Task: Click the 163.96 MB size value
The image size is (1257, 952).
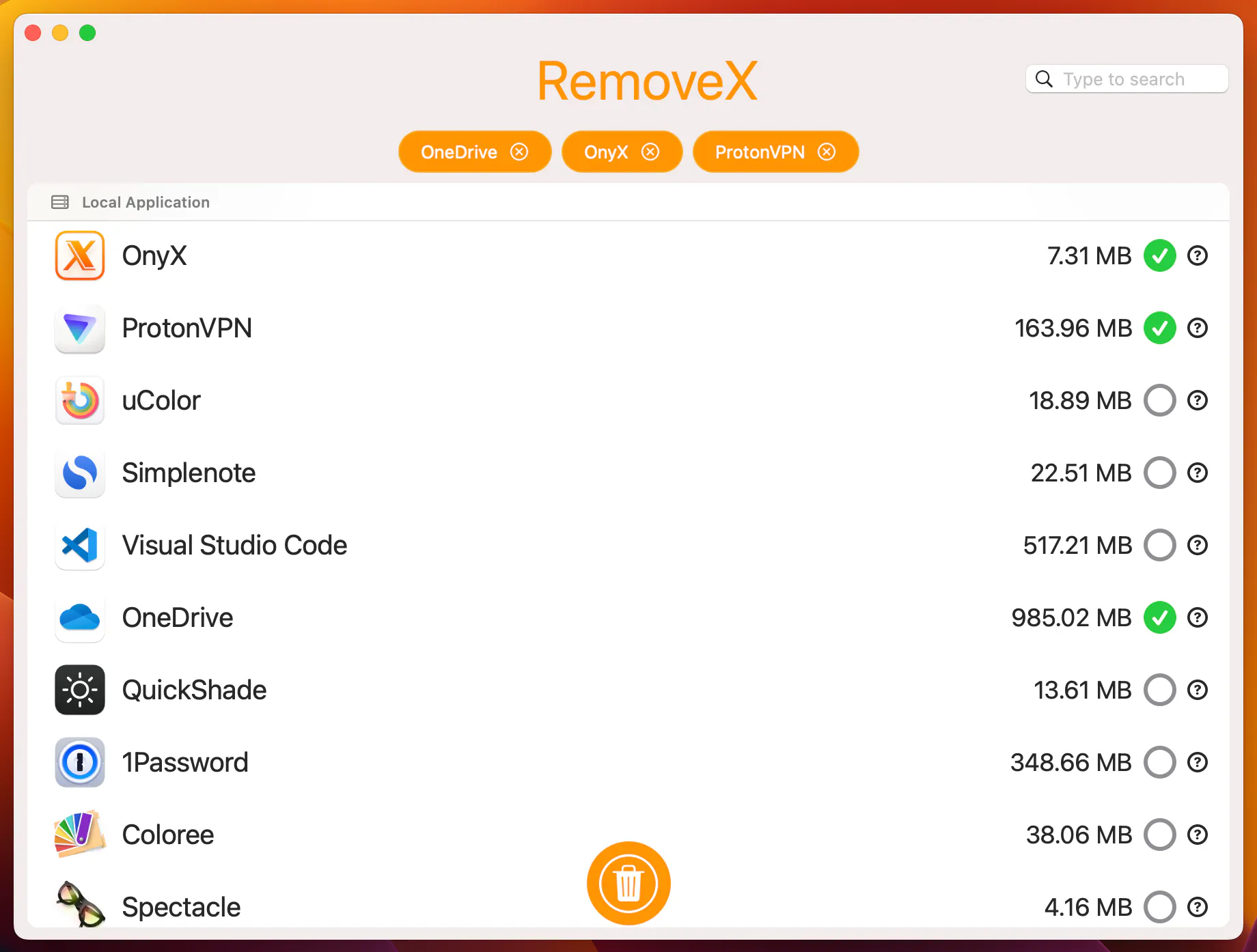Action: tap(1073, 328)
